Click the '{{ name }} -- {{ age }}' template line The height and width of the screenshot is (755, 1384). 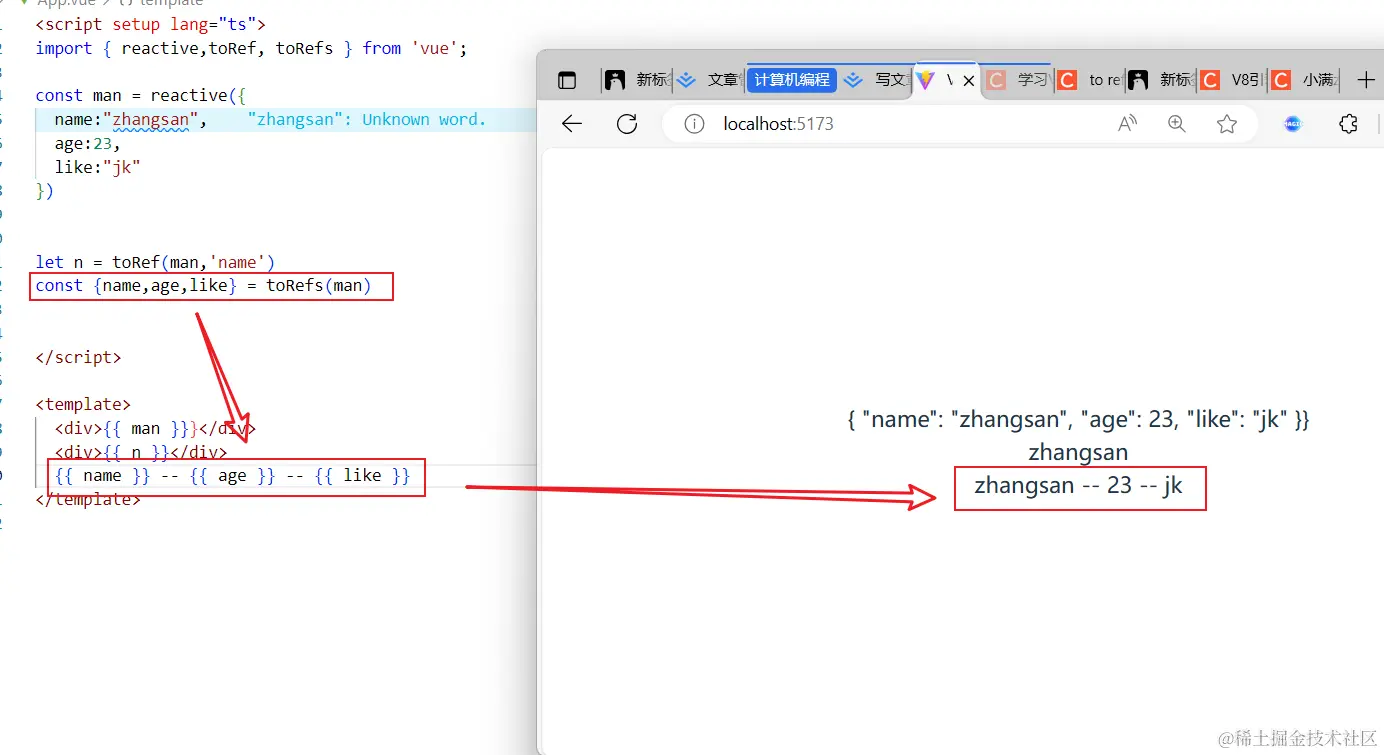pos(233,476)
